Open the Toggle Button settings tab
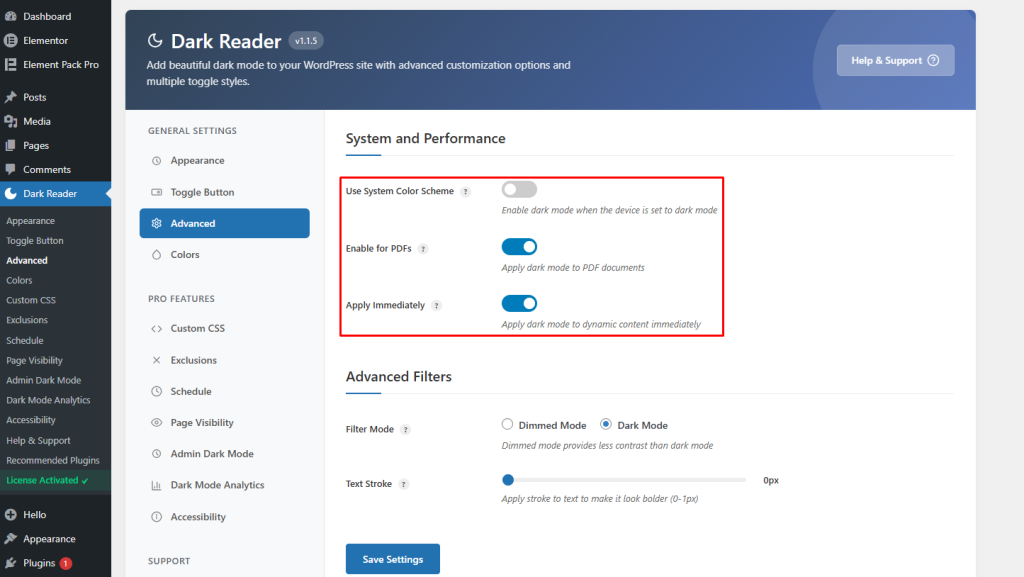This screenshot has width=1024, height=577. [x=225, y=192]
